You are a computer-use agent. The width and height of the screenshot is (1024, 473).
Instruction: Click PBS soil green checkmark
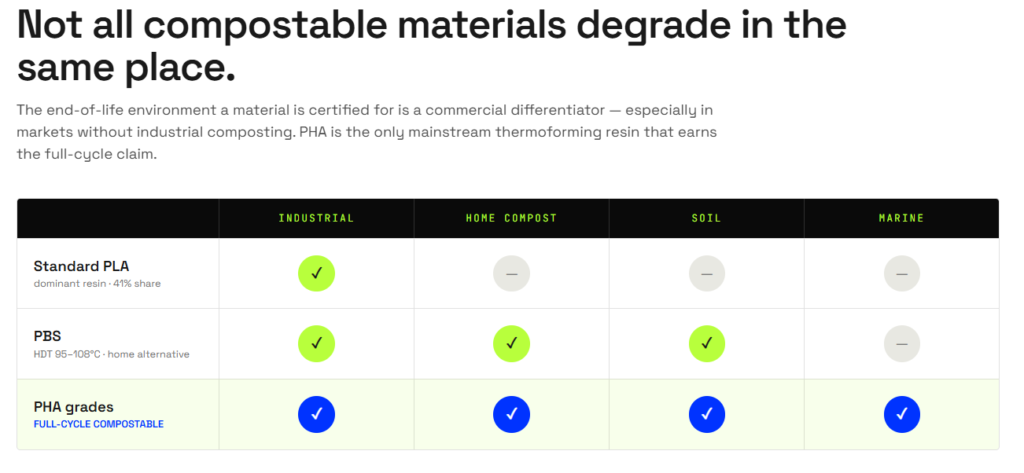(707, 344)
